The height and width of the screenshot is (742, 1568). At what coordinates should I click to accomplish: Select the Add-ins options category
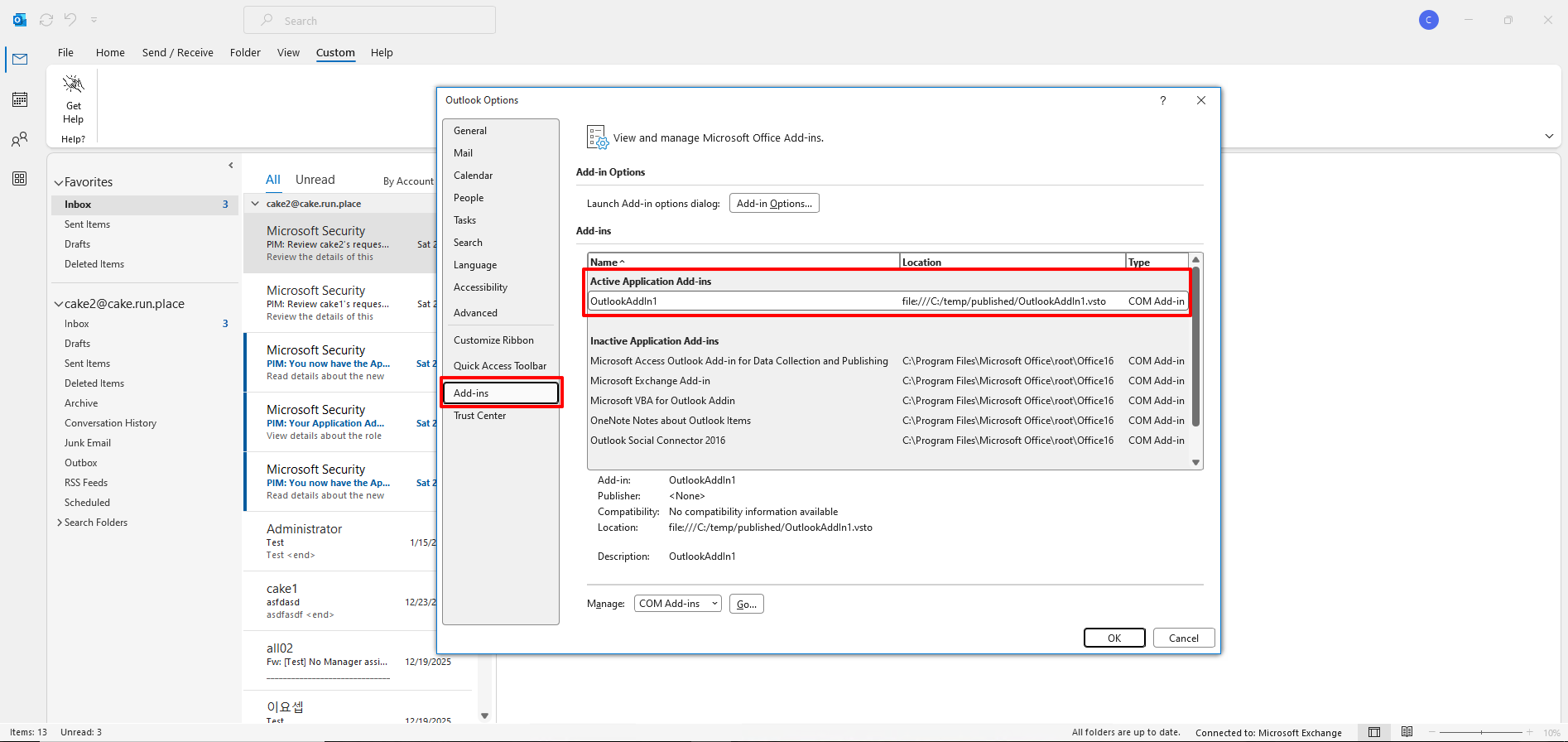[x=500, y=393]
